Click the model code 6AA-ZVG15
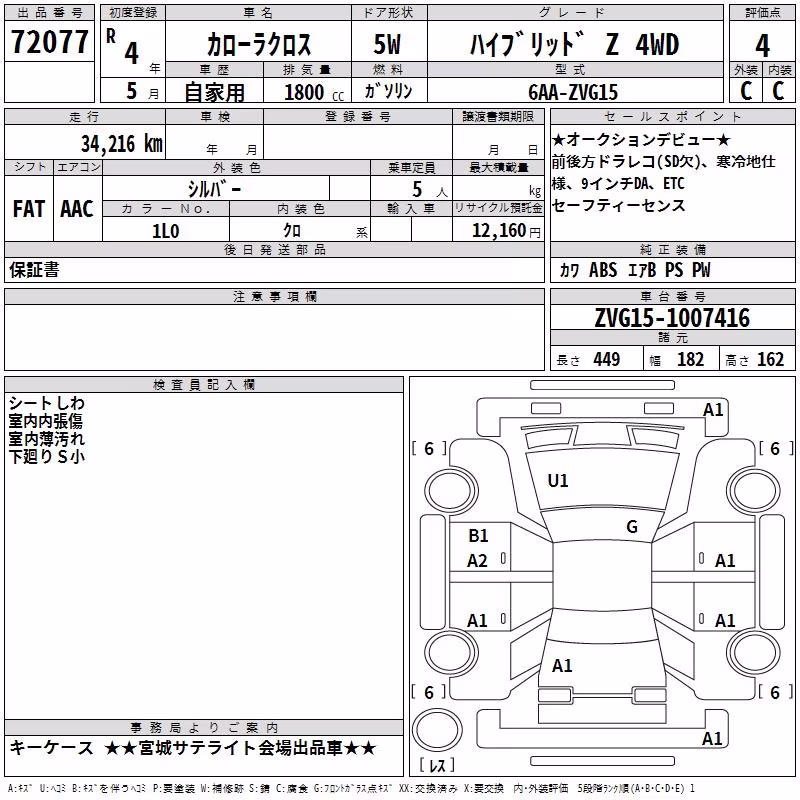 coord(573,92)
